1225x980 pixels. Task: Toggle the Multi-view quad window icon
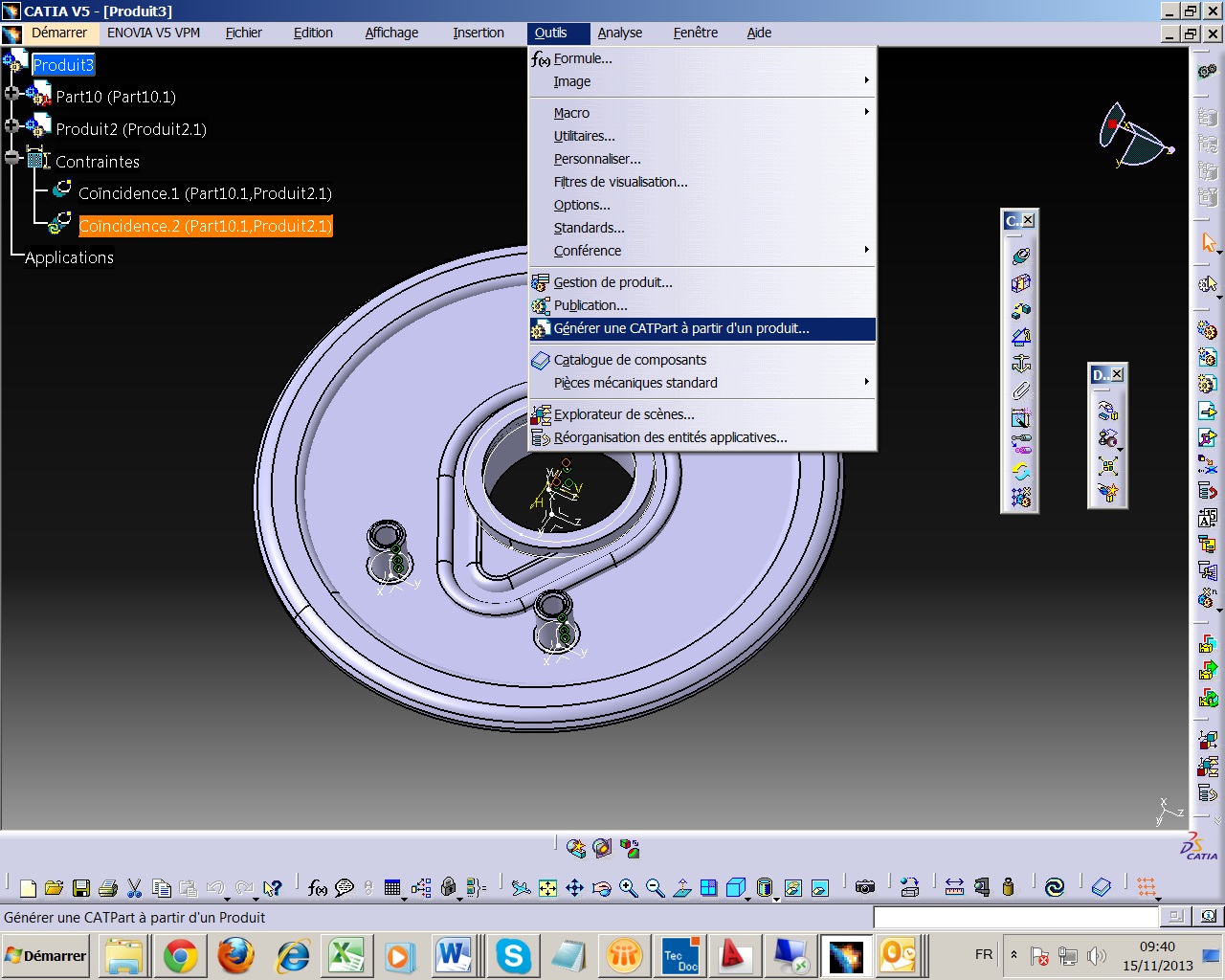pos(708,888)
